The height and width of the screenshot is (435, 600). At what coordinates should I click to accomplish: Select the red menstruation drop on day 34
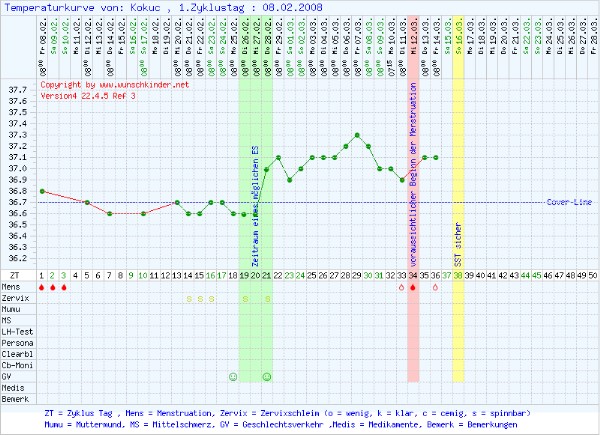pos(413,287)
